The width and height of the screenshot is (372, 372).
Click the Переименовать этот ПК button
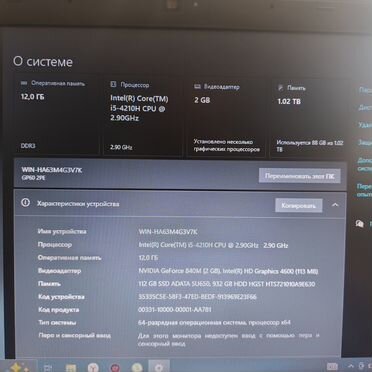tap(300, 176)
